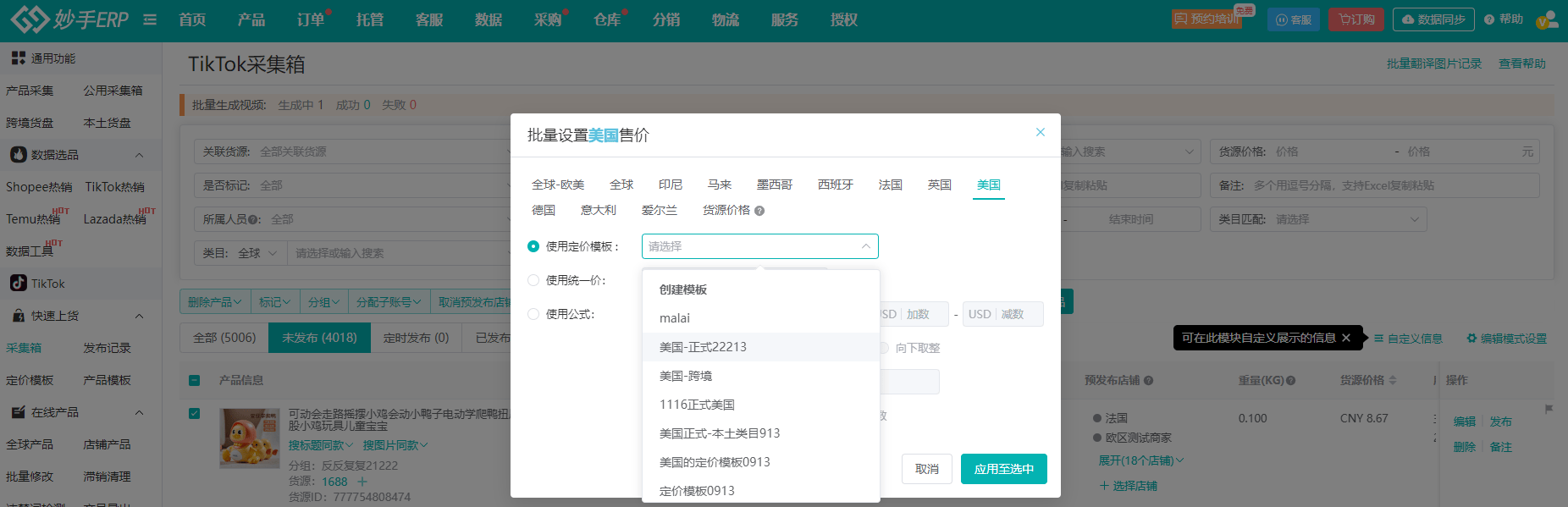This screenshot has height=507, width=1568.
Task: Click the 应用至选中 button
Action: [x=1004, y=469]
